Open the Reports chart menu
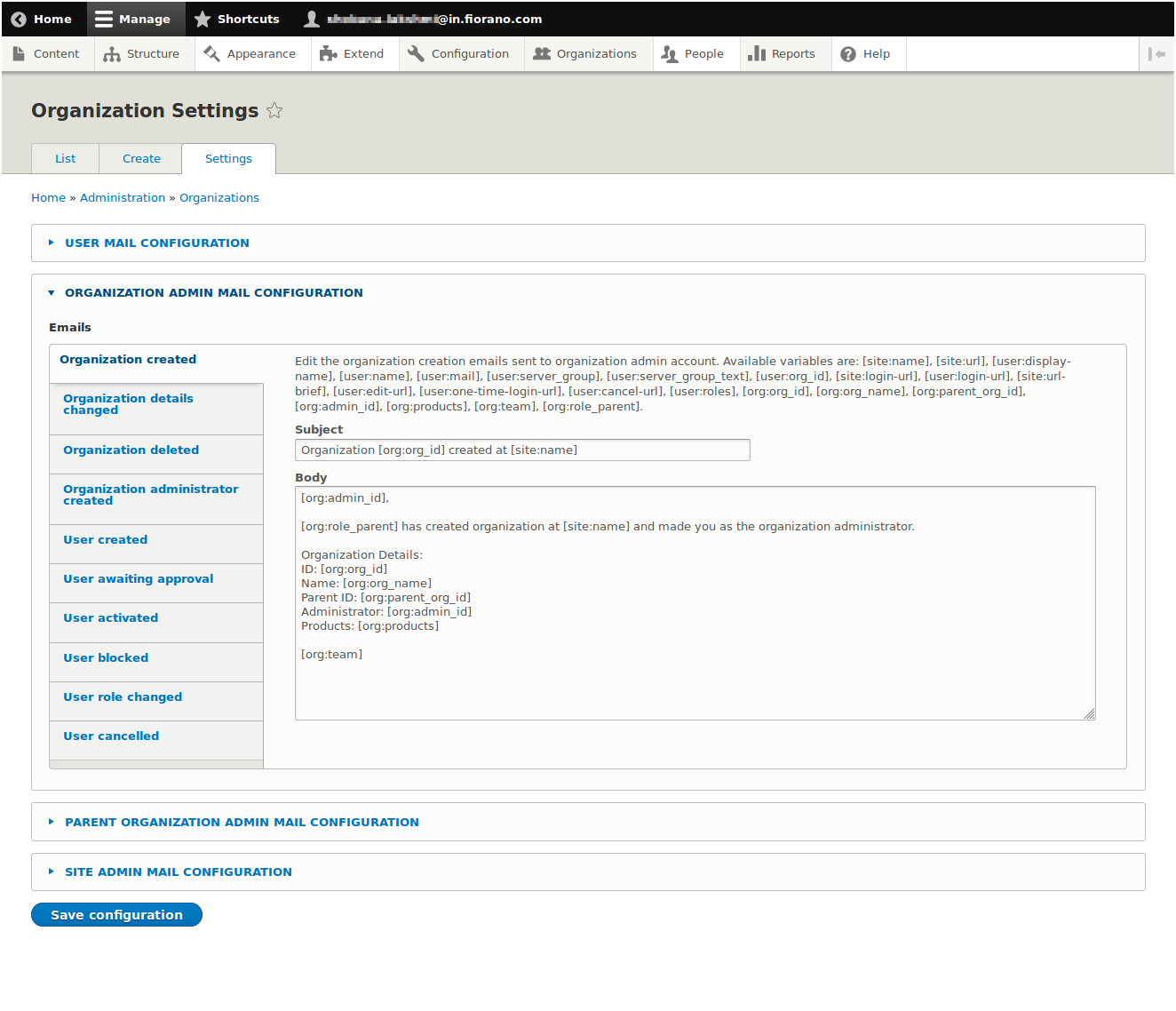Viewport: 1176px width, 1011px height. coord(782,54)
